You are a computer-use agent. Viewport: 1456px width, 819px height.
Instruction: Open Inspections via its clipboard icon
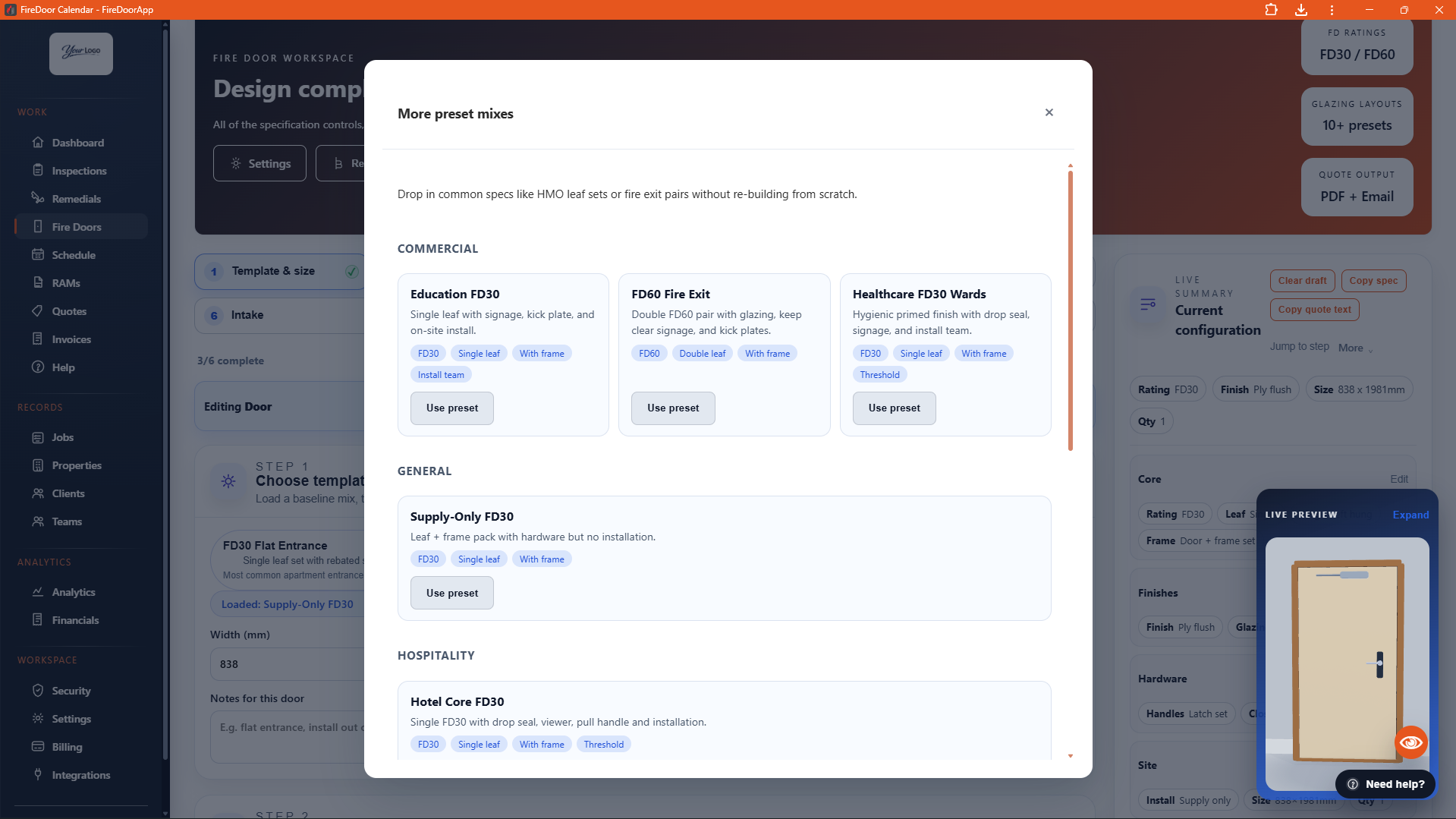[x=38, y=171]
